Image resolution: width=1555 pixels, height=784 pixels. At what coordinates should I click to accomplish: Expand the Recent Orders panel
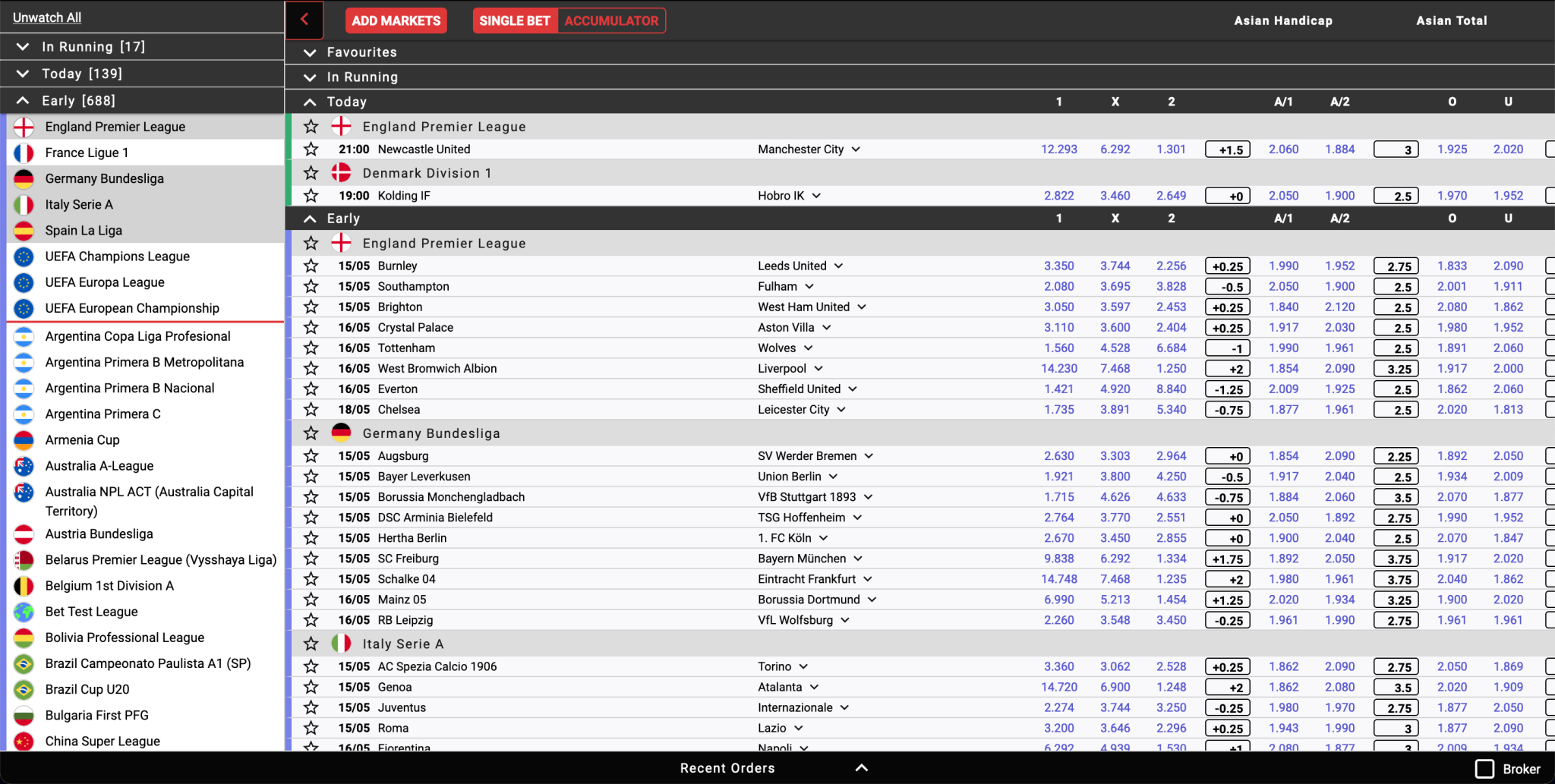point(861,768)
